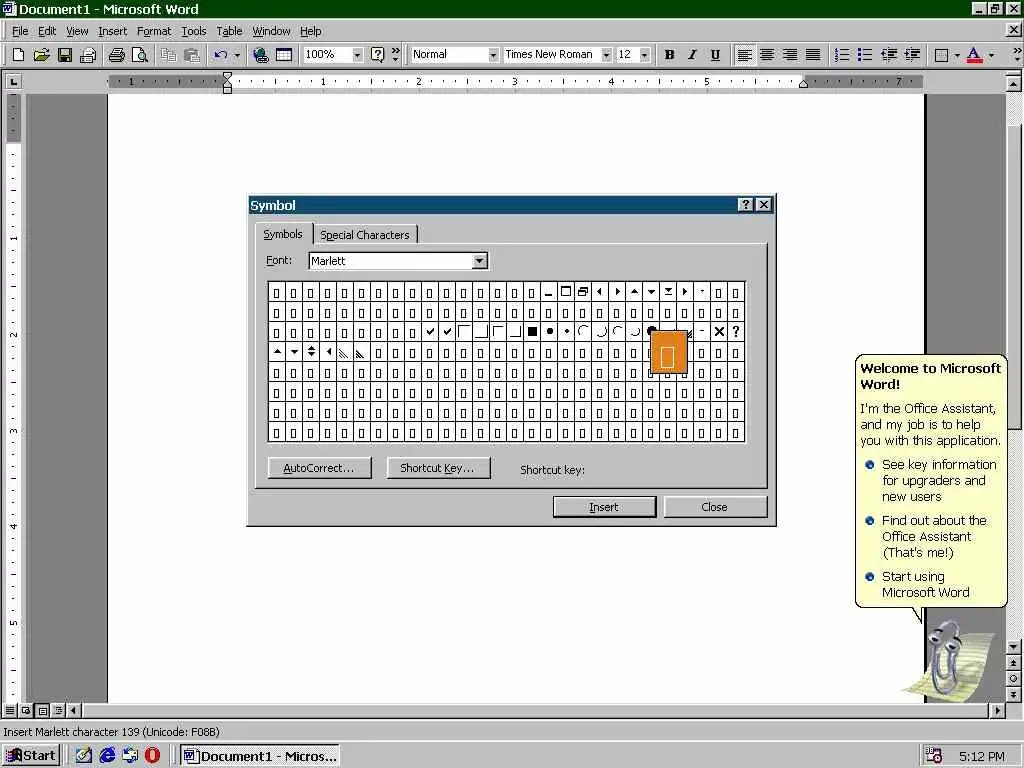The width and height of the screenshot is (1024, 768).
Task: Apply the red font color button
Action: [x=974, y=55]
